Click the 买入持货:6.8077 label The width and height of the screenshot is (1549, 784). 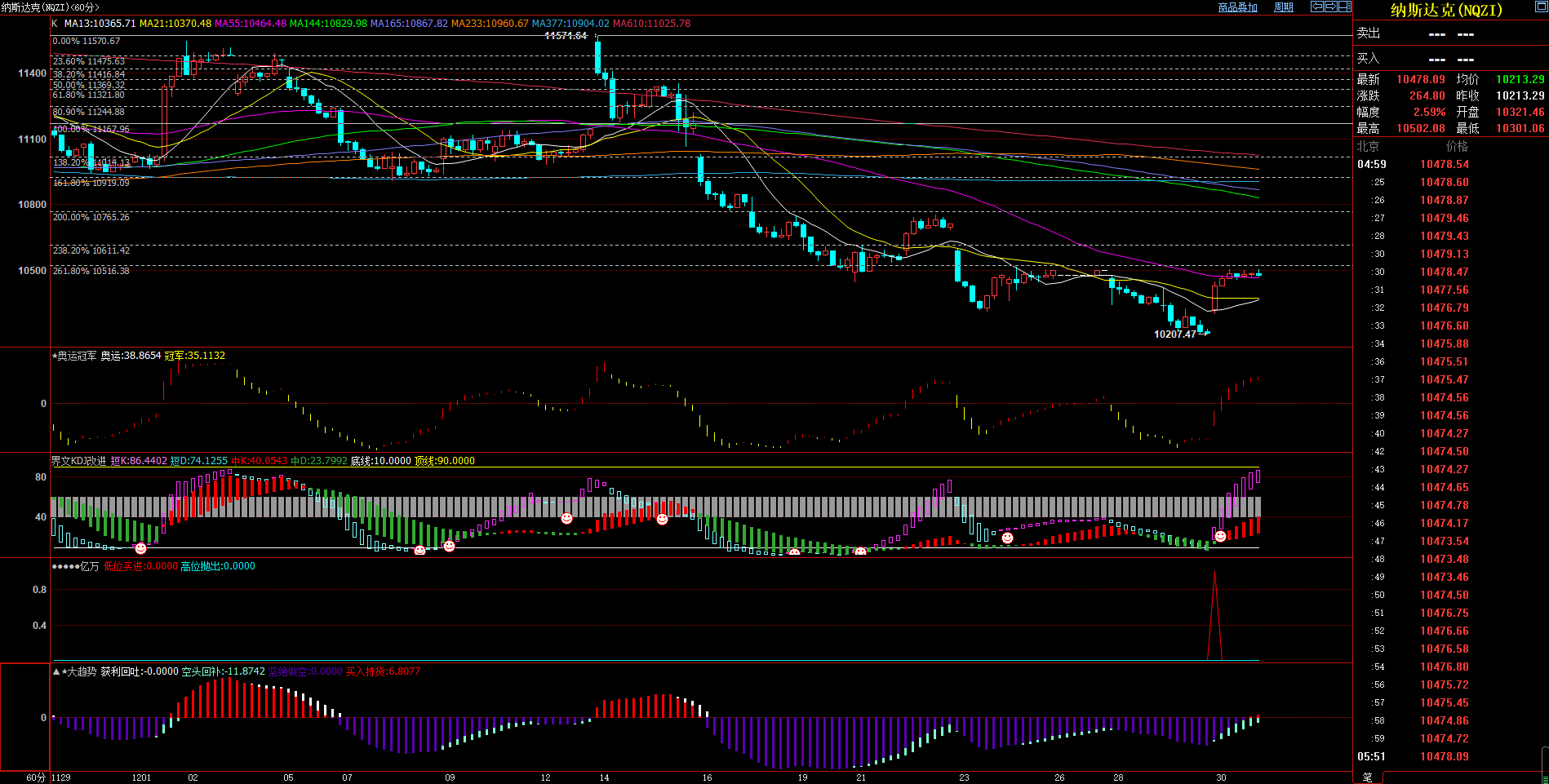tap(383, 671)
